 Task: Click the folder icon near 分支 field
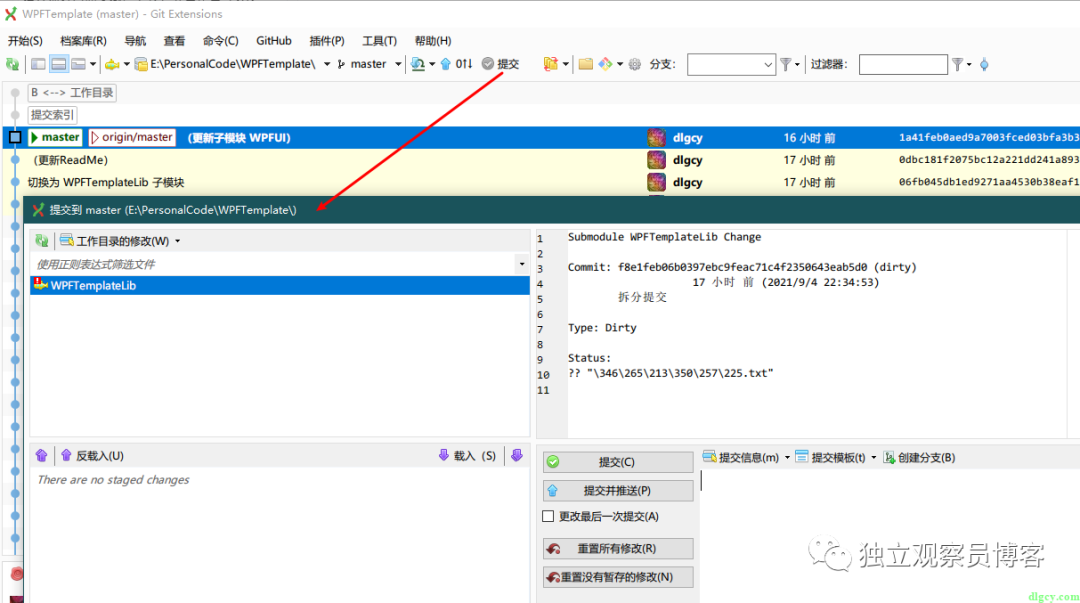click(x=586, y=64)
